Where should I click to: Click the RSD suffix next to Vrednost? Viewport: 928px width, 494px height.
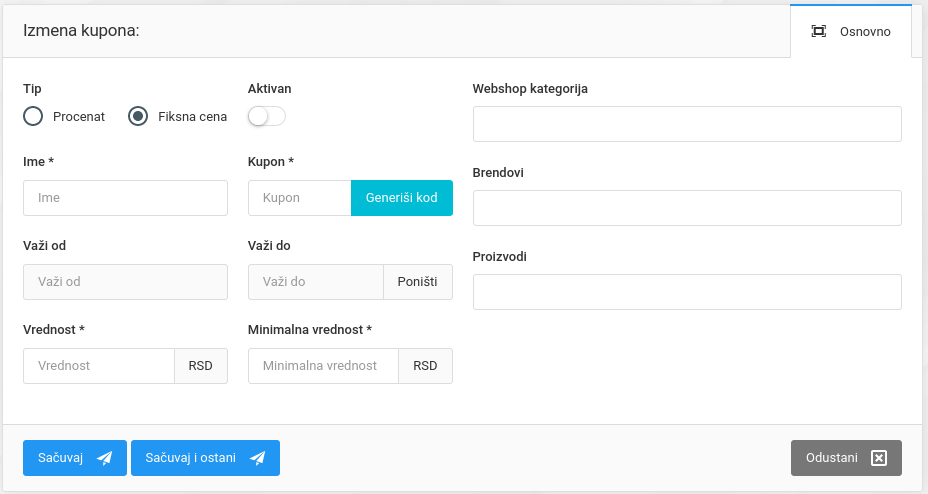coord(201,366)
